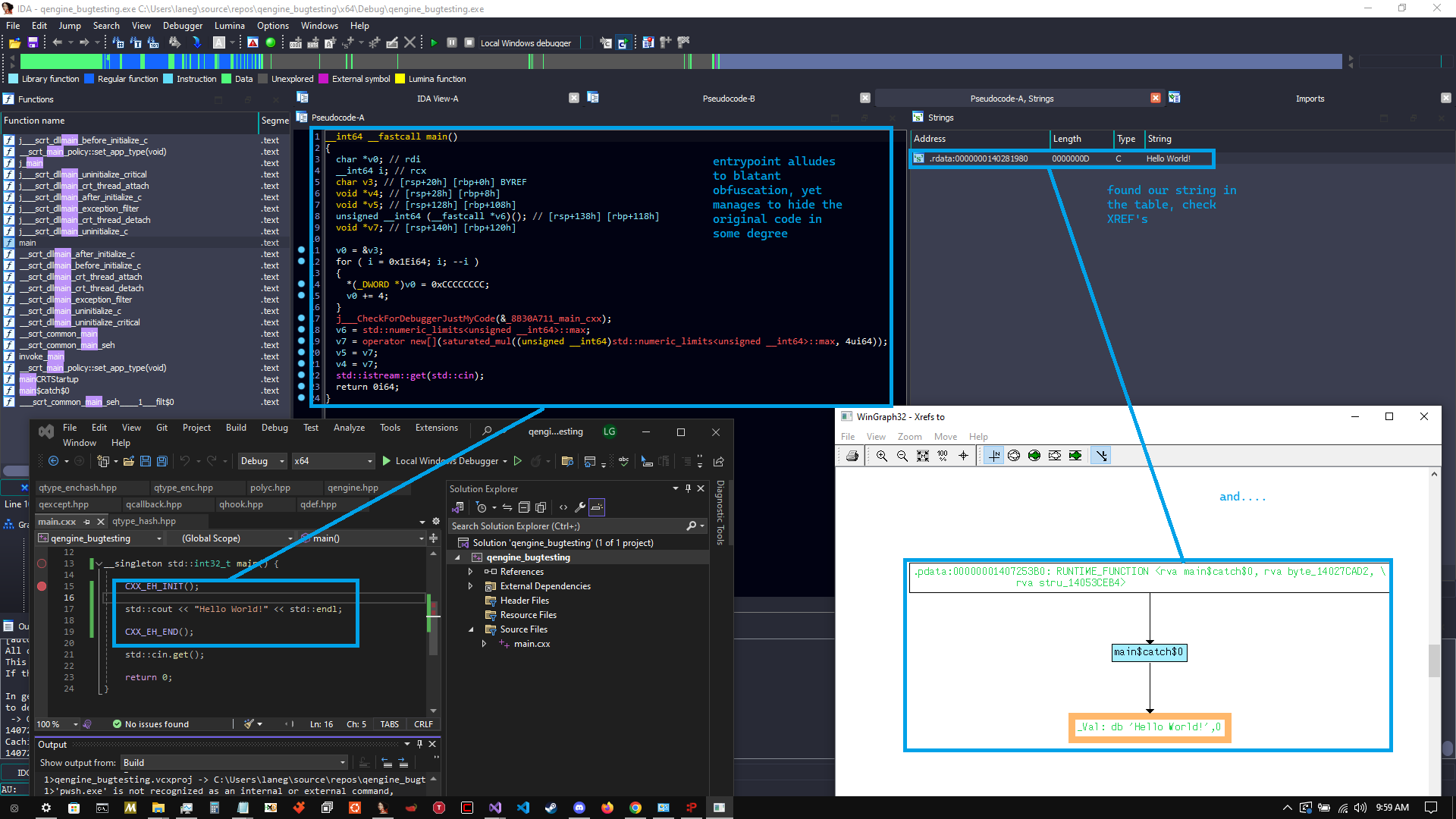Open the Pseudocode-B tab
This screenshot has height=819, width=1456.
pos(730,98)
